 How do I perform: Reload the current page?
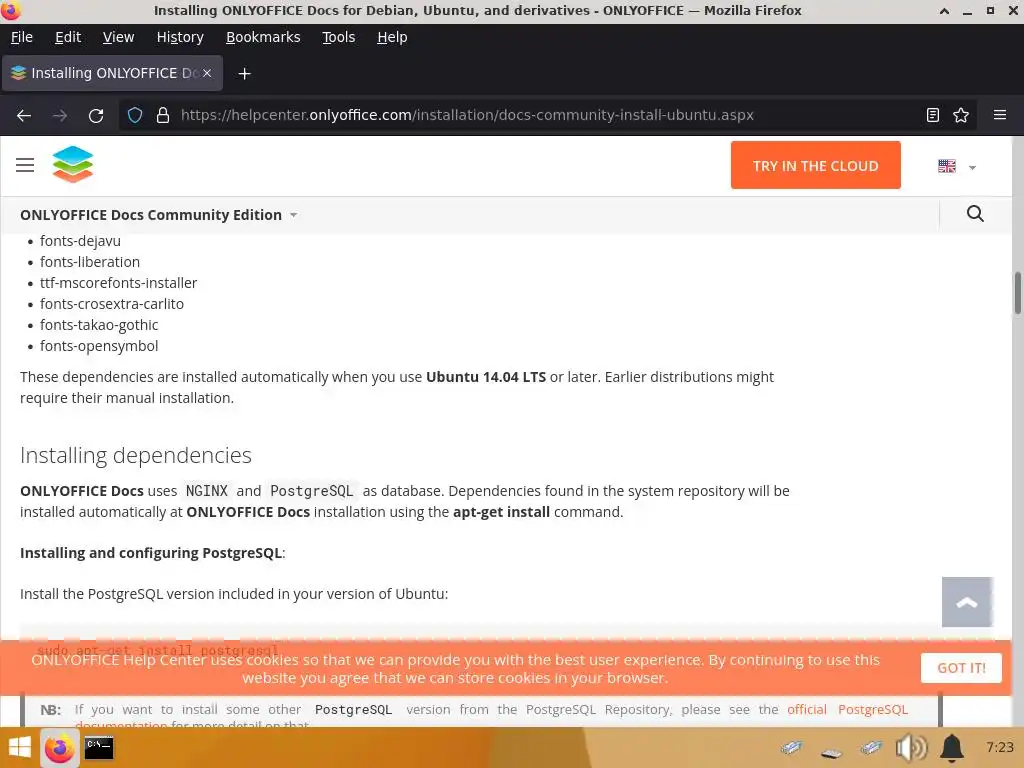(96, 116)
